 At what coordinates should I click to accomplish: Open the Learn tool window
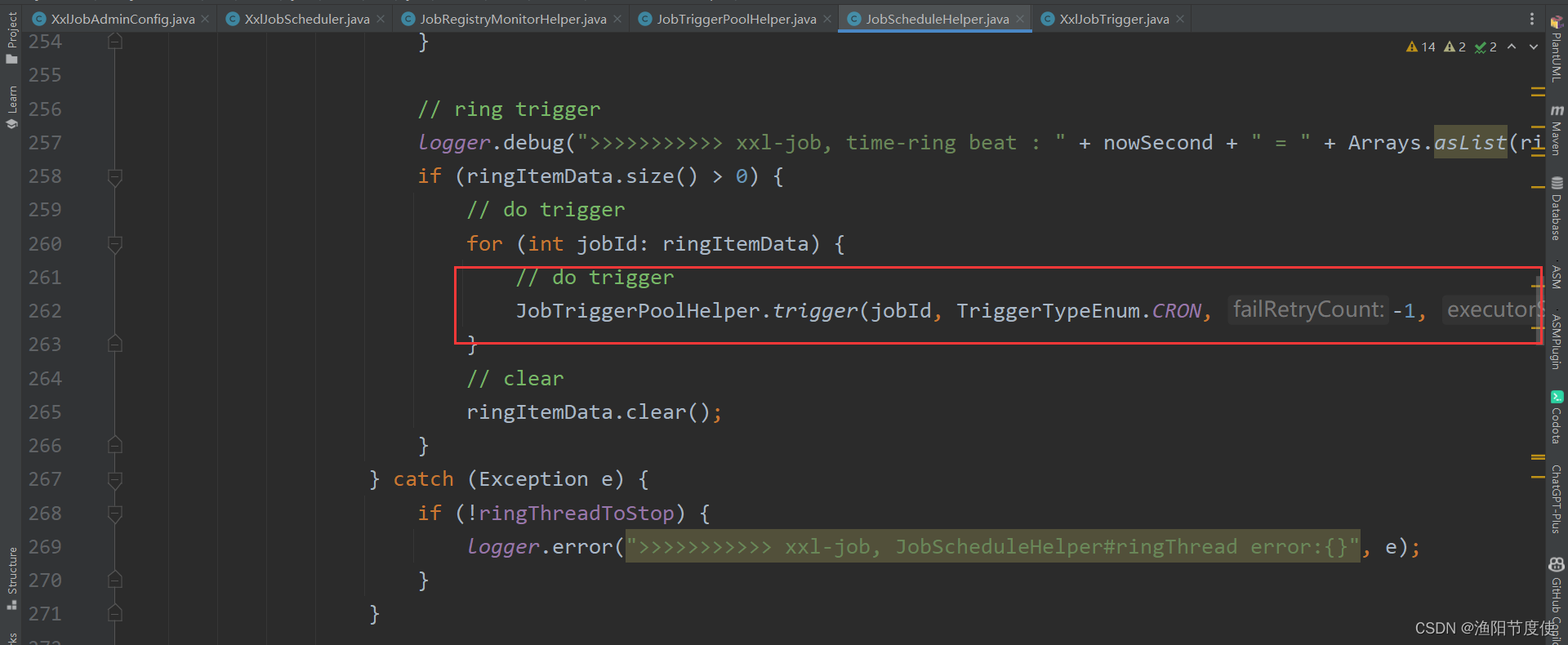11,106
